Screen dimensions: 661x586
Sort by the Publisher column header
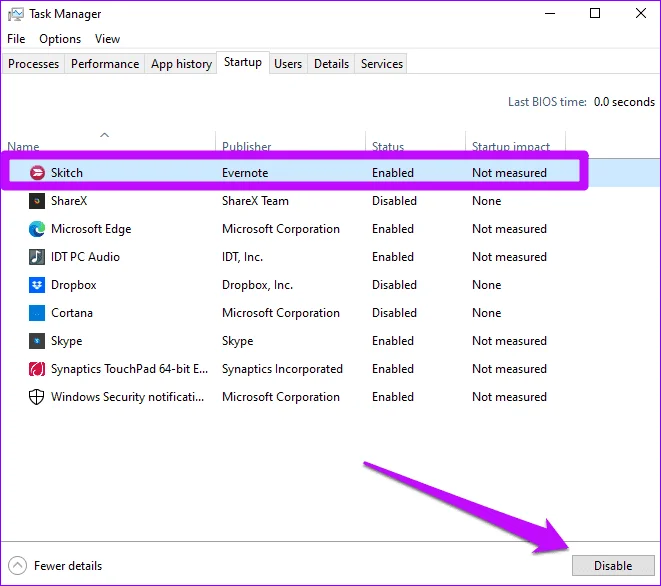(x=247, y=147)
